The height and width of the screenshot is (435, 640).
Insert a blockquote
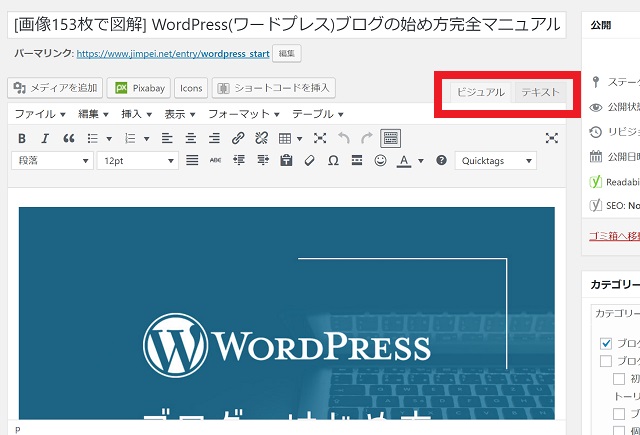69,138
